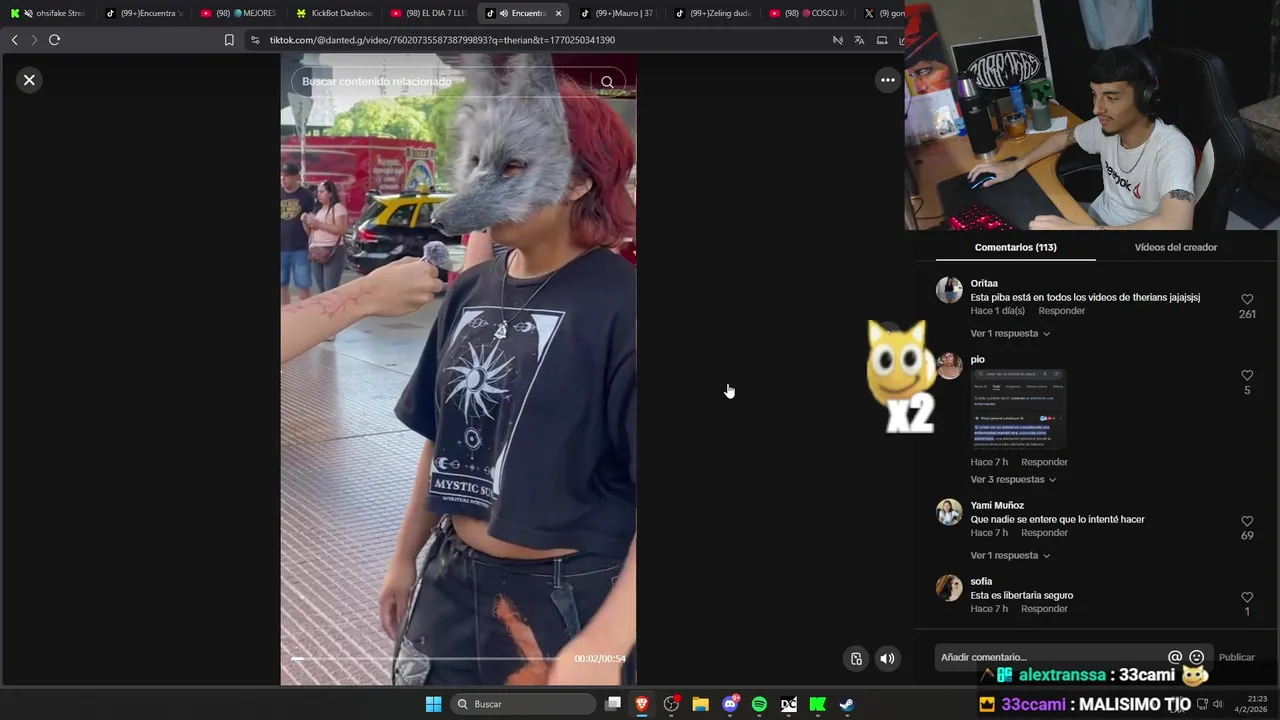Viewport: 1280px width, 720px height.
Task: Switch to the '(98) COSCU' YouTube tab
Action: click(x=808, y=13)
